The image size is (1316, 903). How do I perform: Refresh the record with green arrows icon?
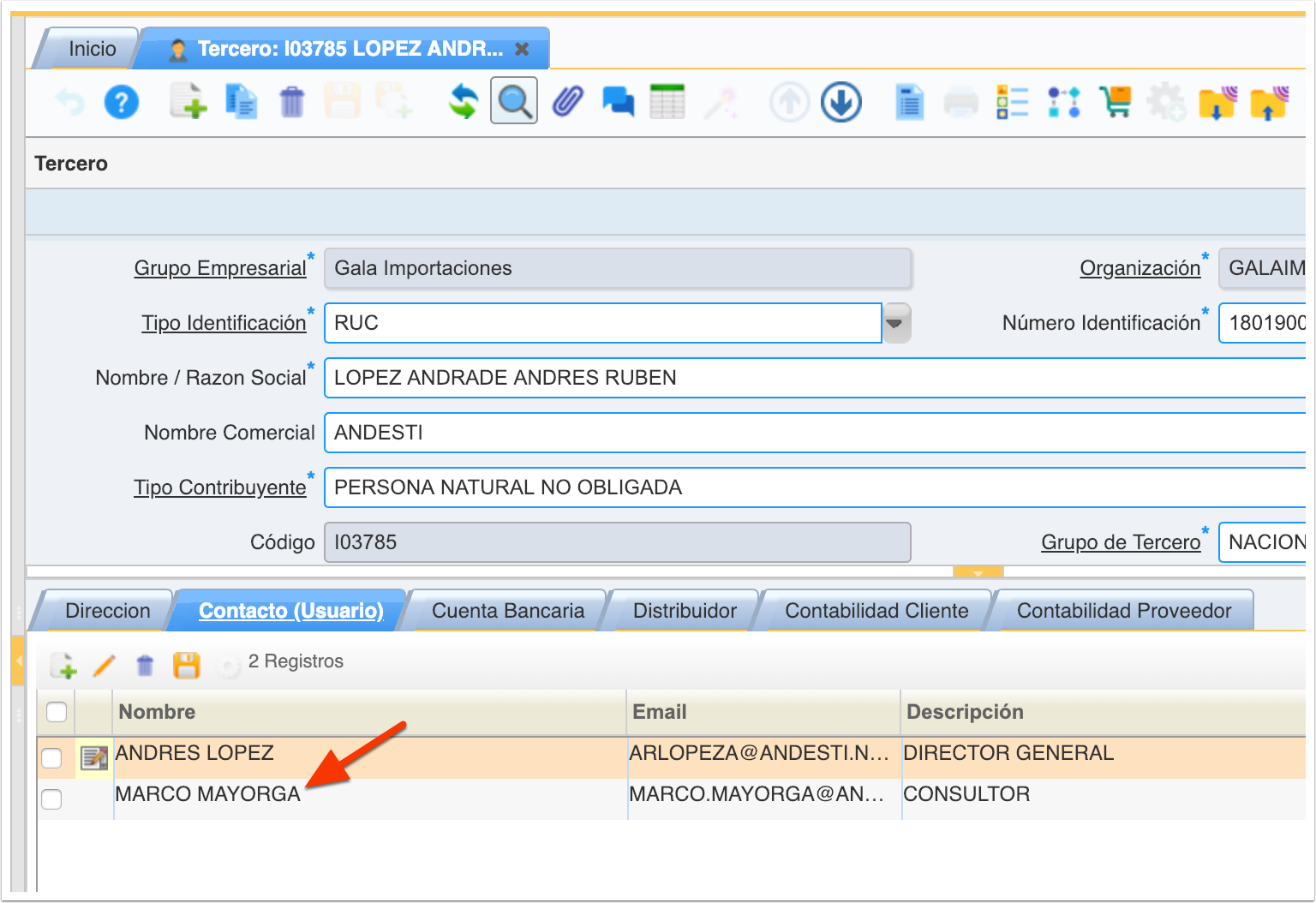coord(464,101)
